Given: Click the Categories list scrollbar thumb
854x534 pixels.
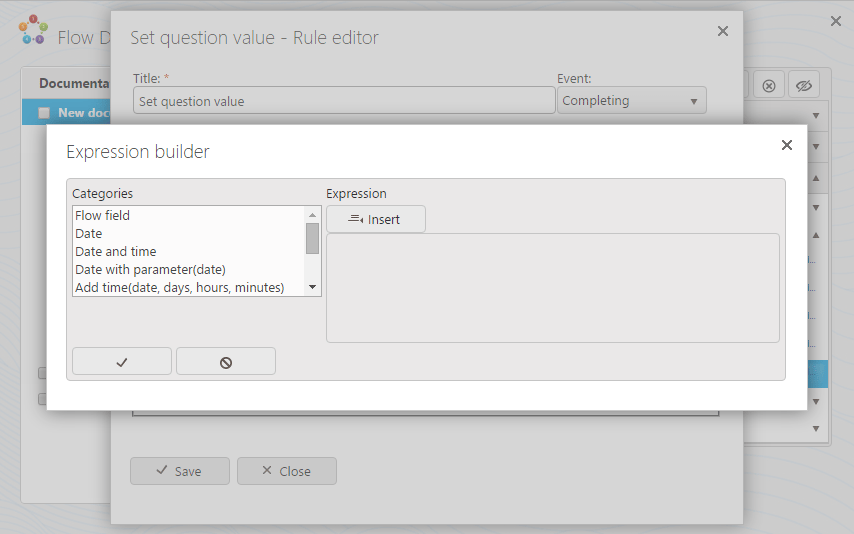Looking at the screenshot, I should tap(312, 239).
